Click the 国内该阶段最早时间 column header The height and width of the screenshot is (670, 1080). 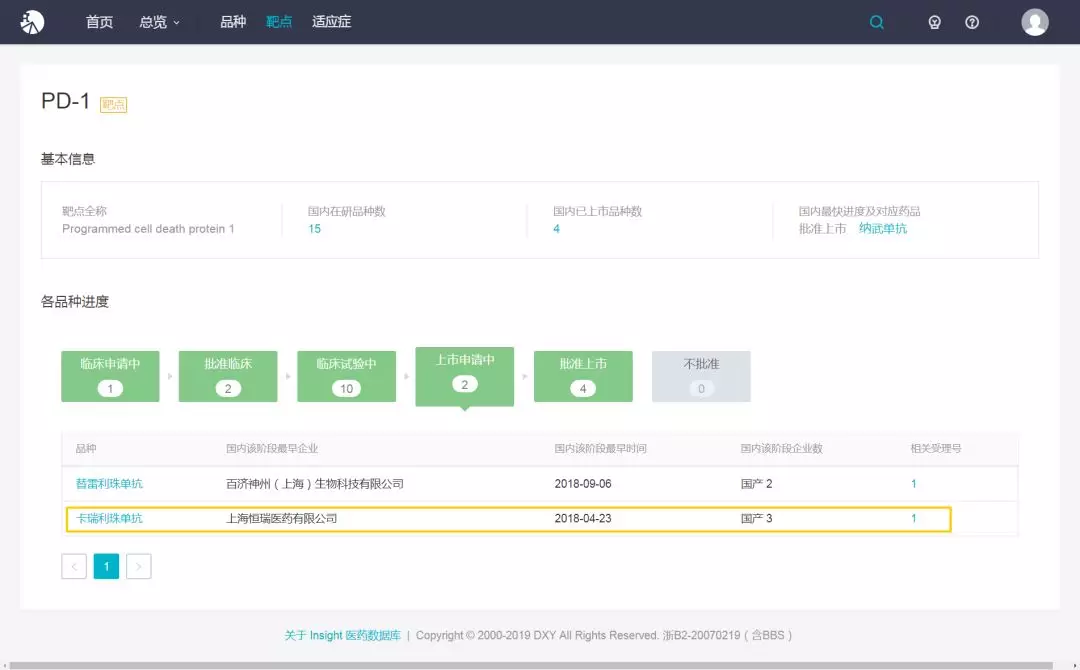(x=600, y=448)
